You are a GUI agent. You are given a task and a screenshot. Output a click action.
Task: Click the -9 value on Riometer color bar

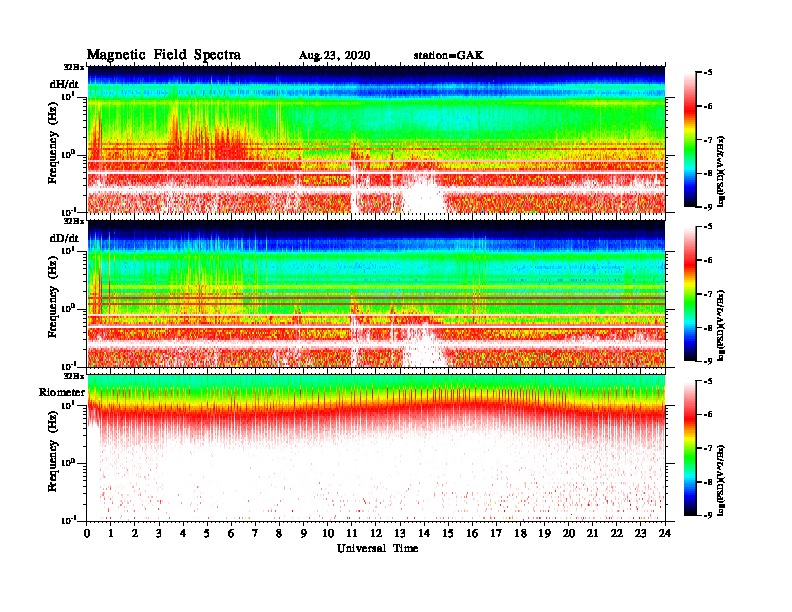point(708,515)
